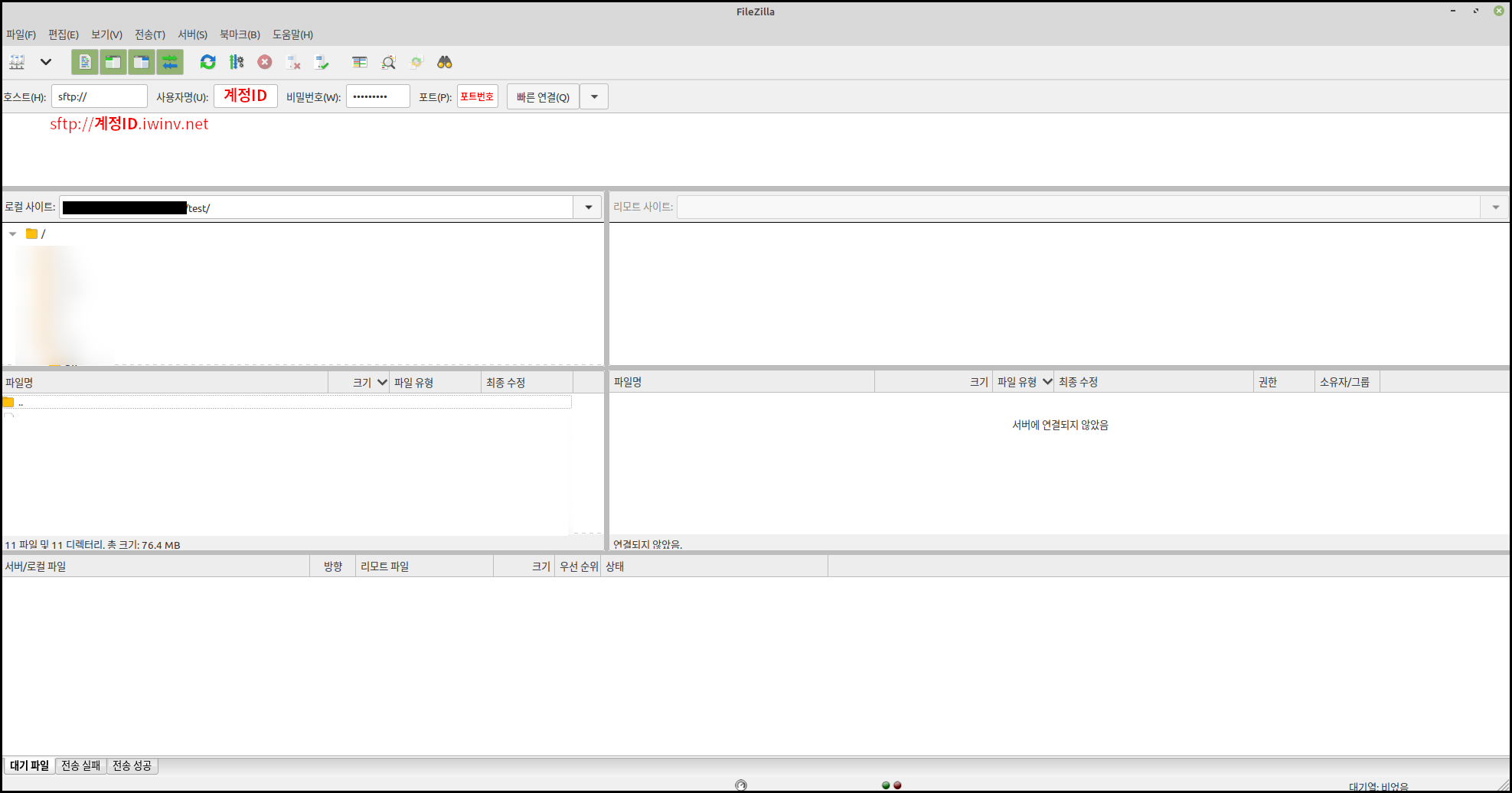Sort remote files by 파일 유형 column
Viewport: 1512px width, 793px height.
pyautogui.click(x=1024, y=382)
